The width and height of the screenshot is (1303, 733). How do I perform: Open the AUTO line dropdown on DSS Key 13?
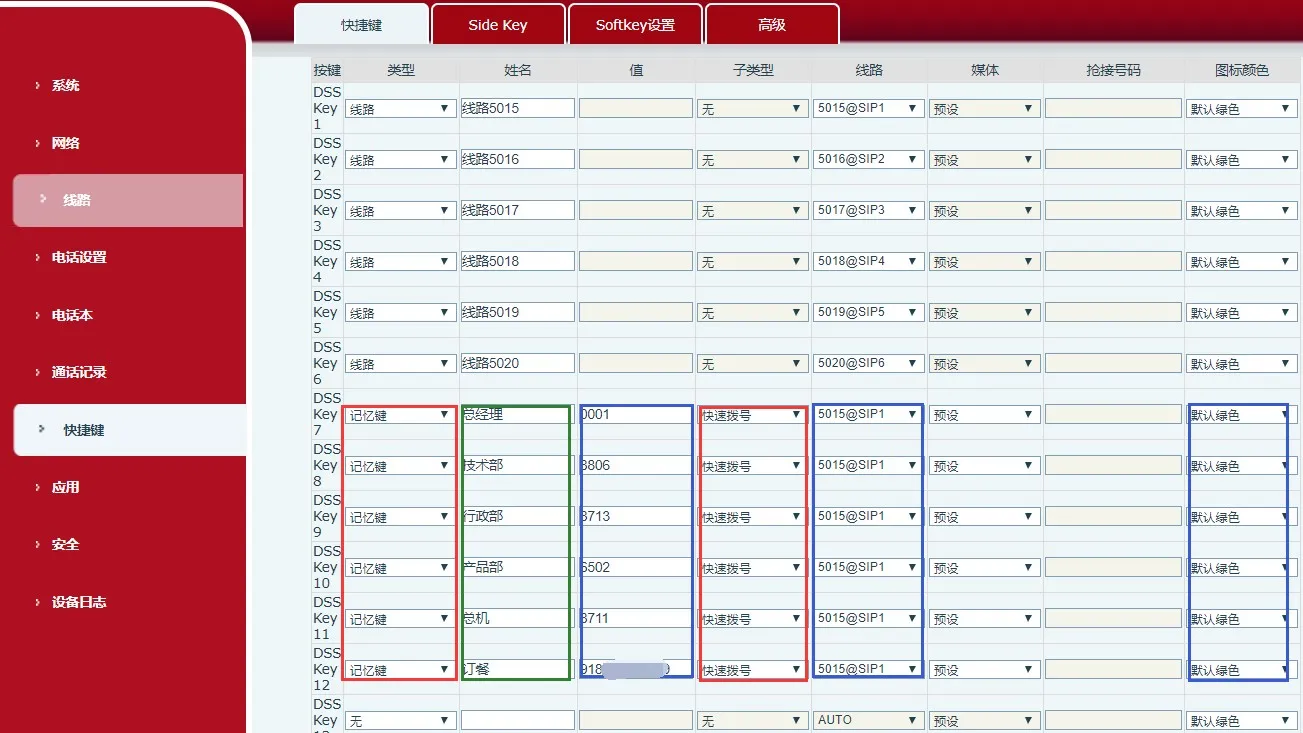point(866,719)
